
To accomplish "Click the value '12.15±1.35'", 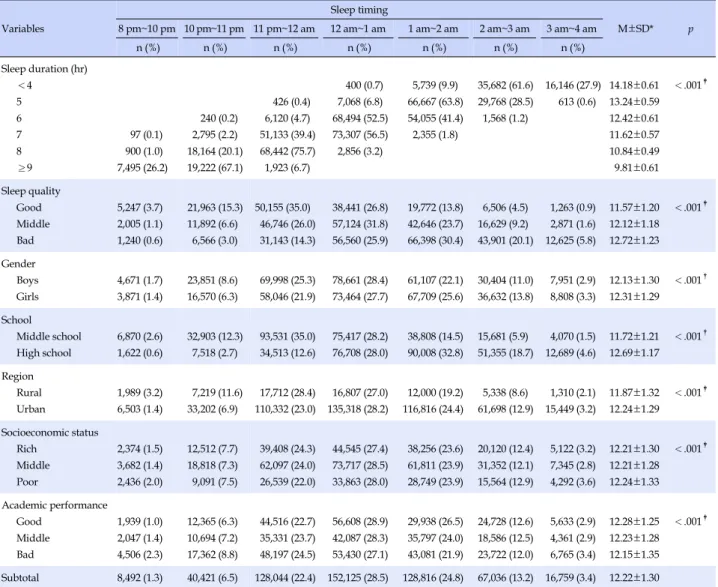I will [x=634, y=555].
